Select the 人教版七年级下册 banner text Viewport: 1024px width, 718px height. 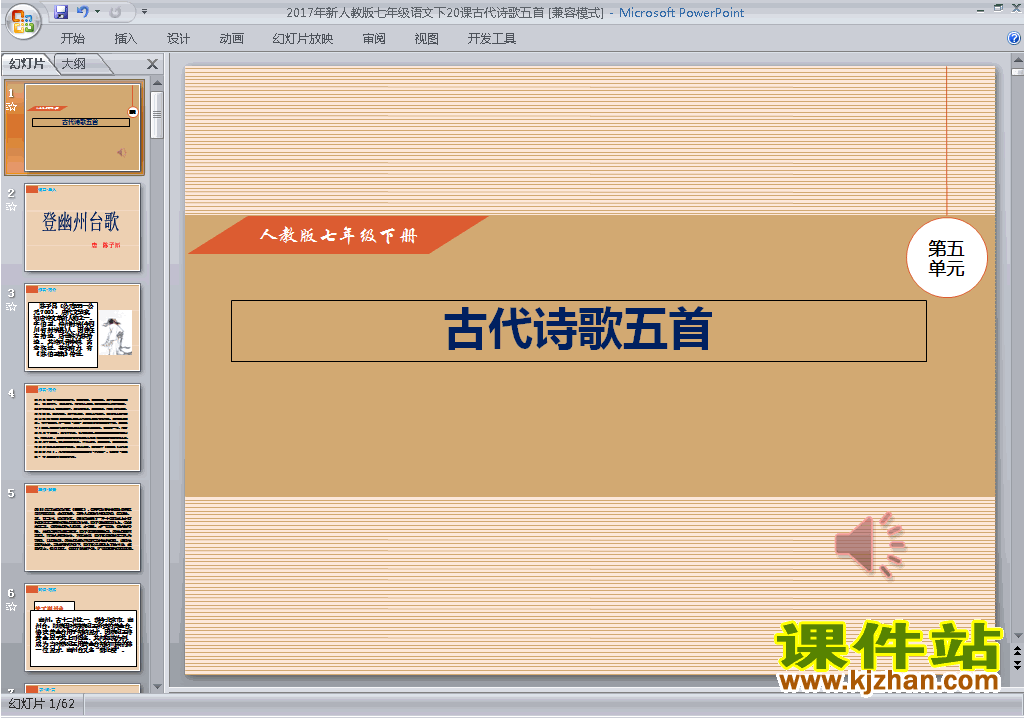click(x=338, y=235)
